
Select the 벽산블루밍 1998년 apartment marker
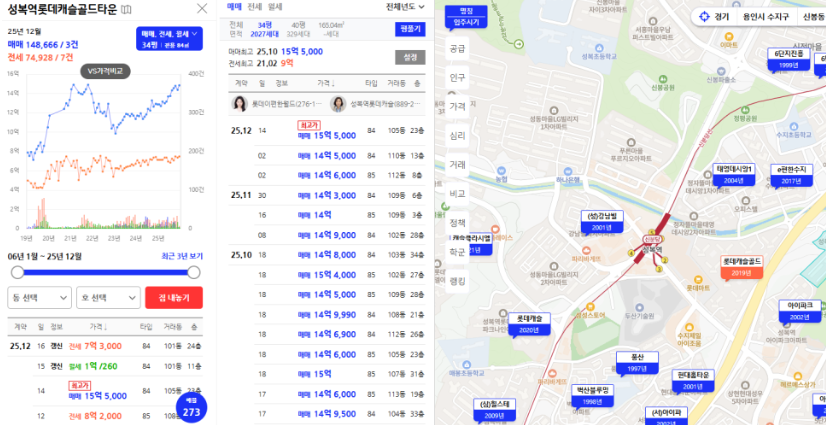click(593, 396)
